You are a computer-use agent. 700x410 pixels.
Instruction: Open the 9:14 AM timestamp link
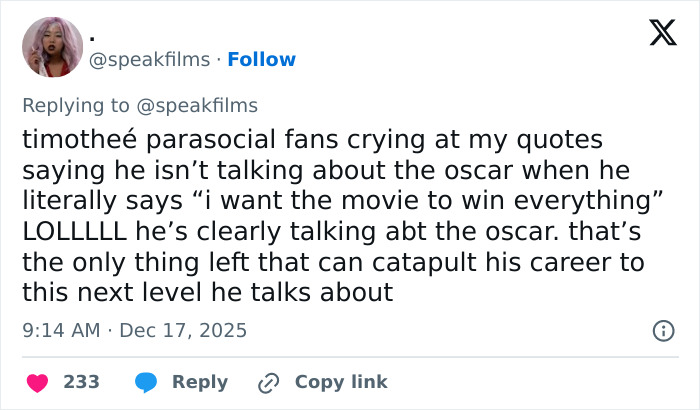coord(59,329)
